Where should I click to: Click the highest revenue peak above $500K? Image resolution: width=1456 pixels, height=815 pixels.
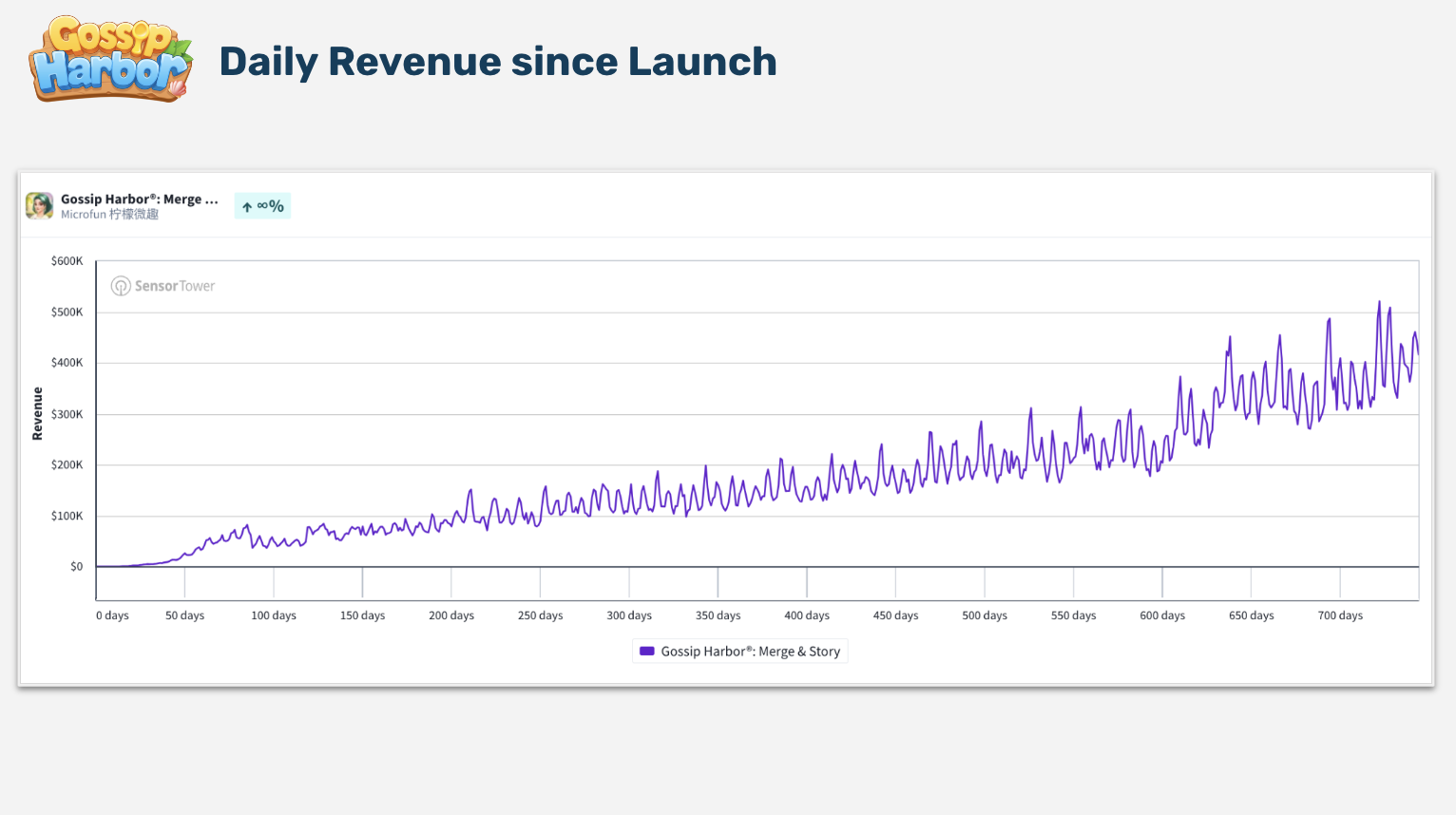click(1379, 303)
